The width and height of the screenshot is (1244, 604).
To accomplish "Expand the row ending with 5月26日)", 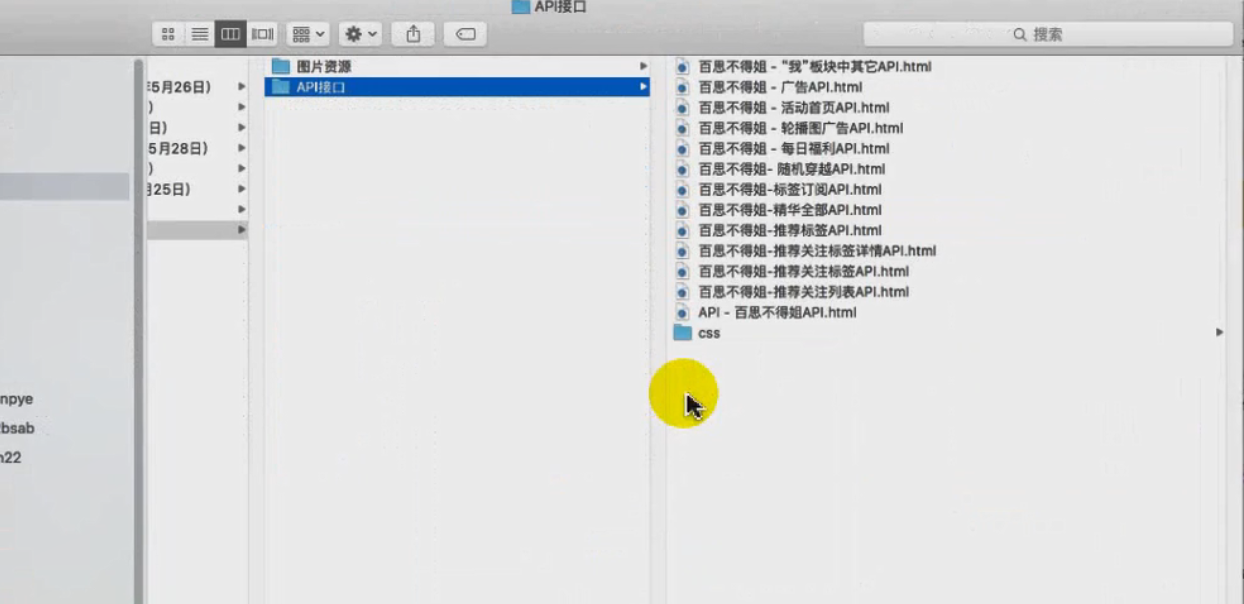I will point(241,87).
